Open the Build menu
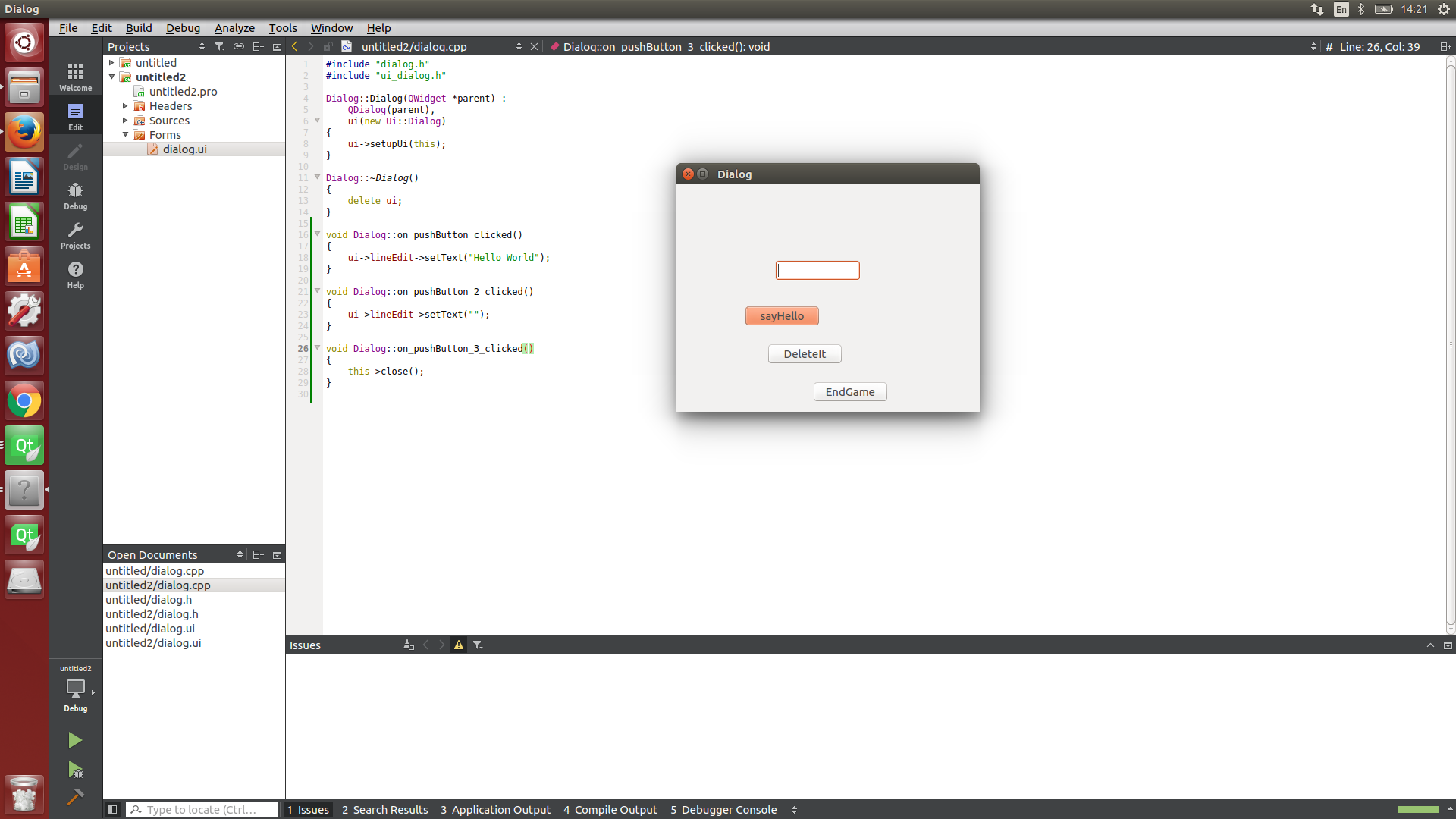The width and height of the screenshot is (1456, 819). (x=139, y=28)
